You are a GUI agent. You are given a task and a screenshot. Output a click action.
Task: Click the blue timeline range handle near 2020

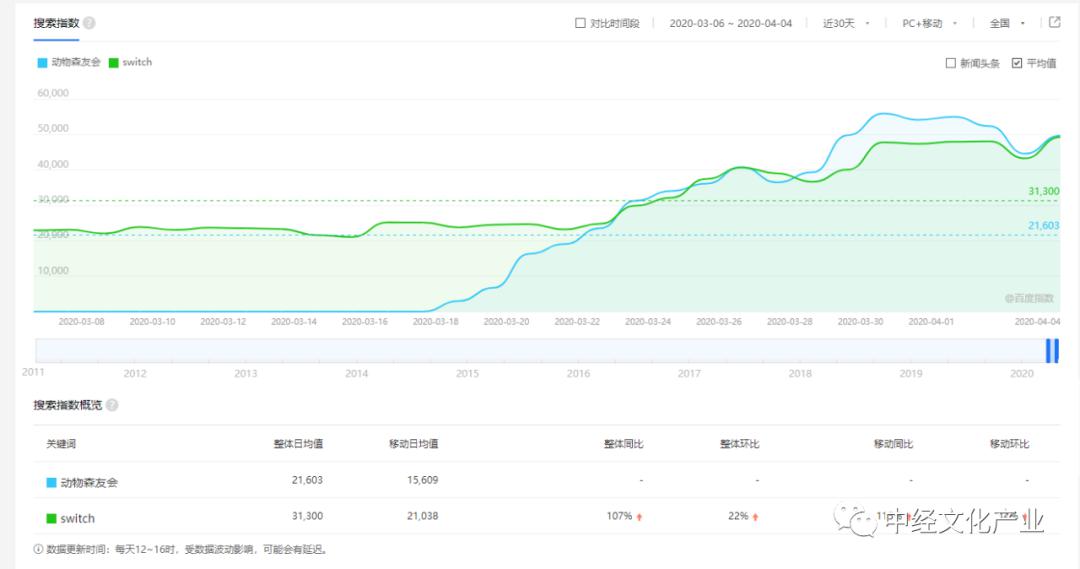(x=1052, y=351)
